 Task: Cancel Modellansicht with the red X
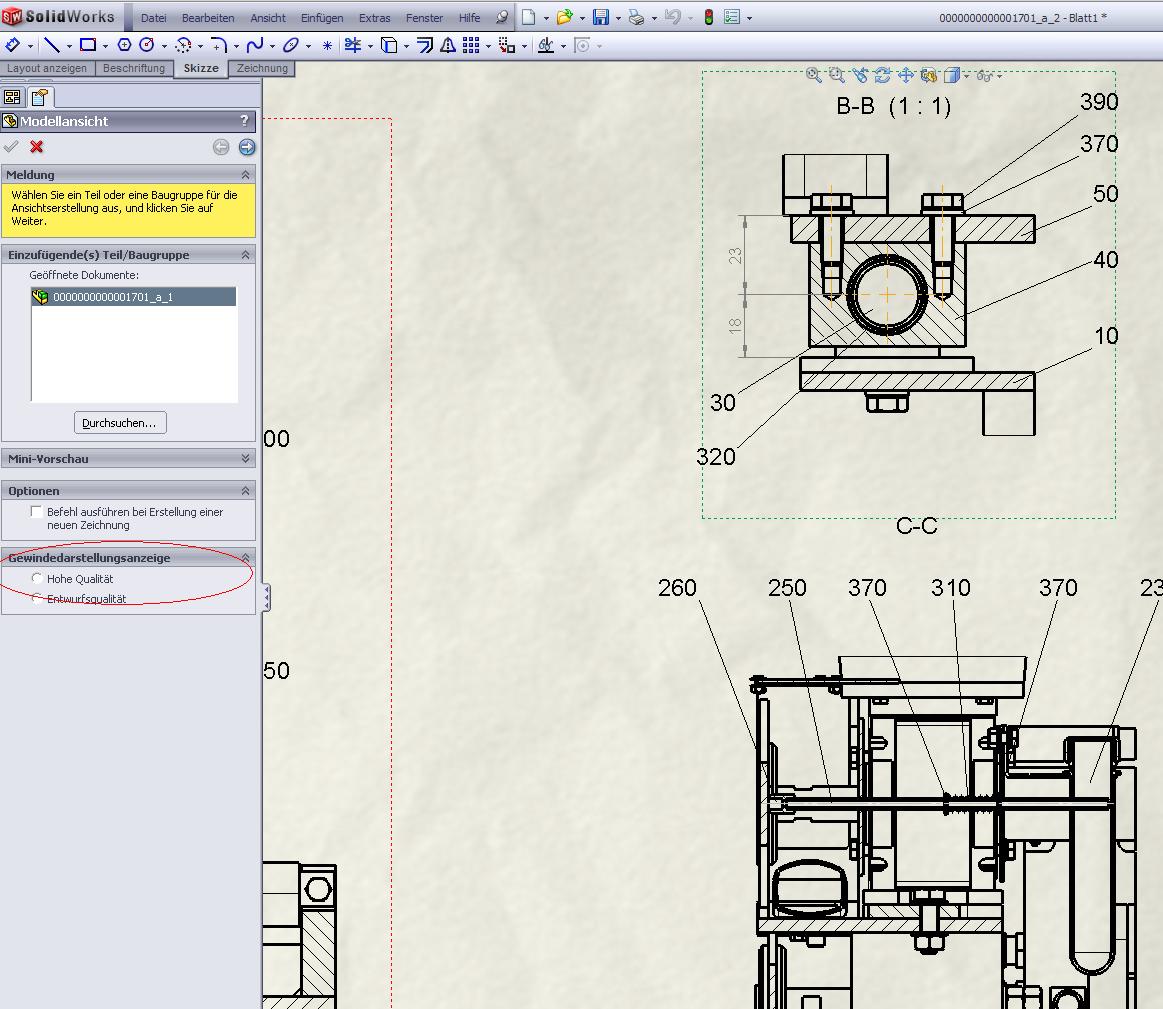pos(37,147)
